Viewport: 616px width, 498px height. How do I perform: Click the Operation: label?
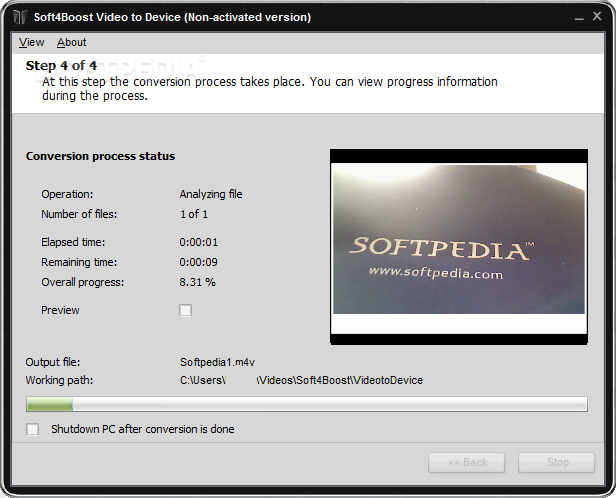(x=67, y=194)
